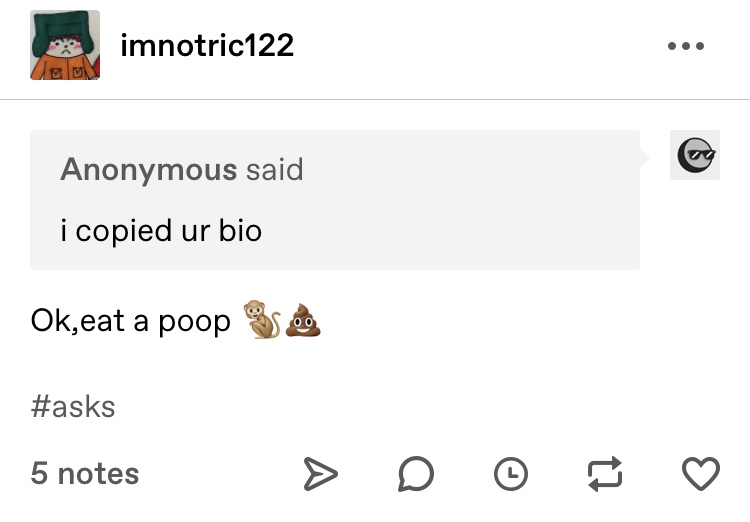Click the ask bubble pointer arrow
The width and height of the screenshot is (750, 522).
[645, 157]
